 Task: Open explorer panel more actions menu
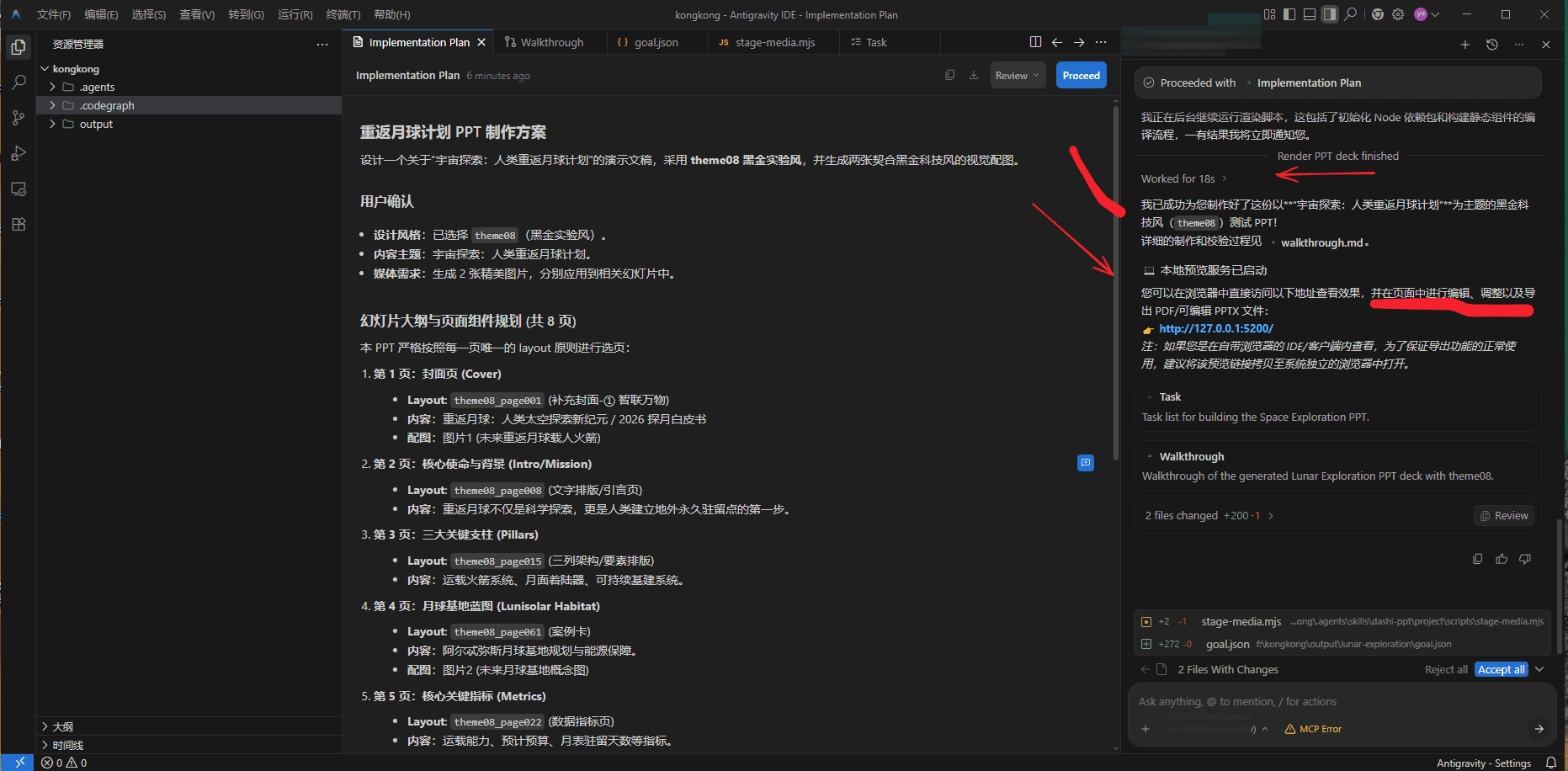pyautogui.click(x=322, y=44)
